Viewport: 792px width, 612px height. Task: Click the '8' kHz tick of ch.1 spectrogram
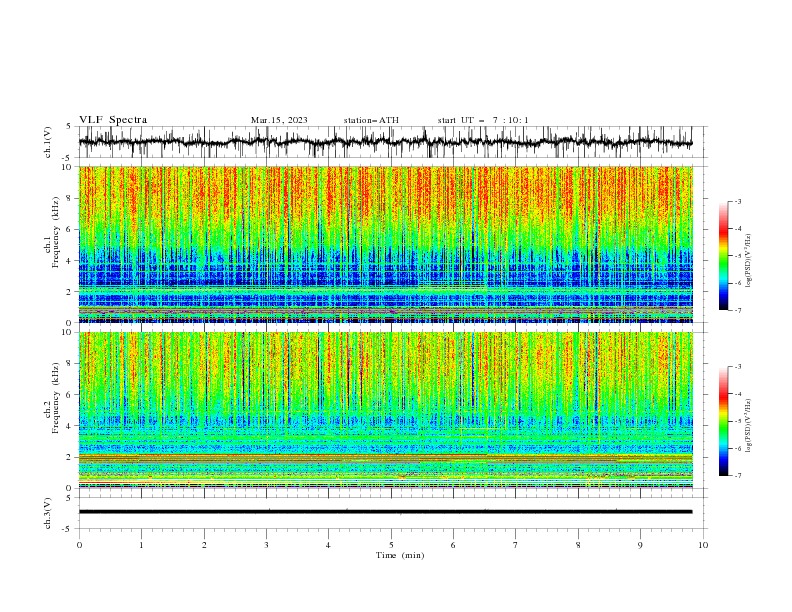click(70, 198)
